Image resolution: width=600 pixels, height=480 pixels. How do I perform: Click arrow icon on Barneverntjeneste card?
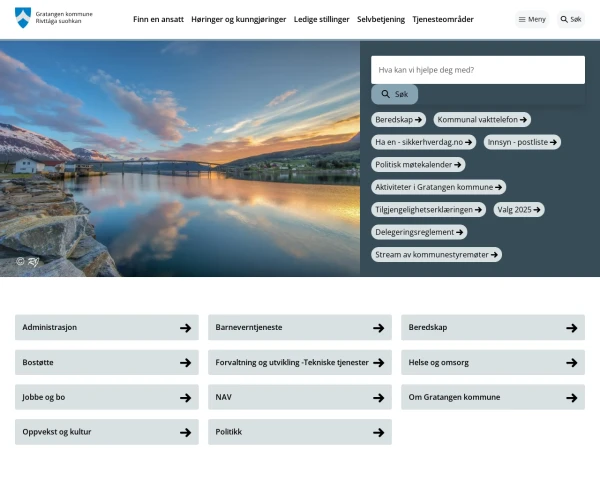tap(379, 328)
